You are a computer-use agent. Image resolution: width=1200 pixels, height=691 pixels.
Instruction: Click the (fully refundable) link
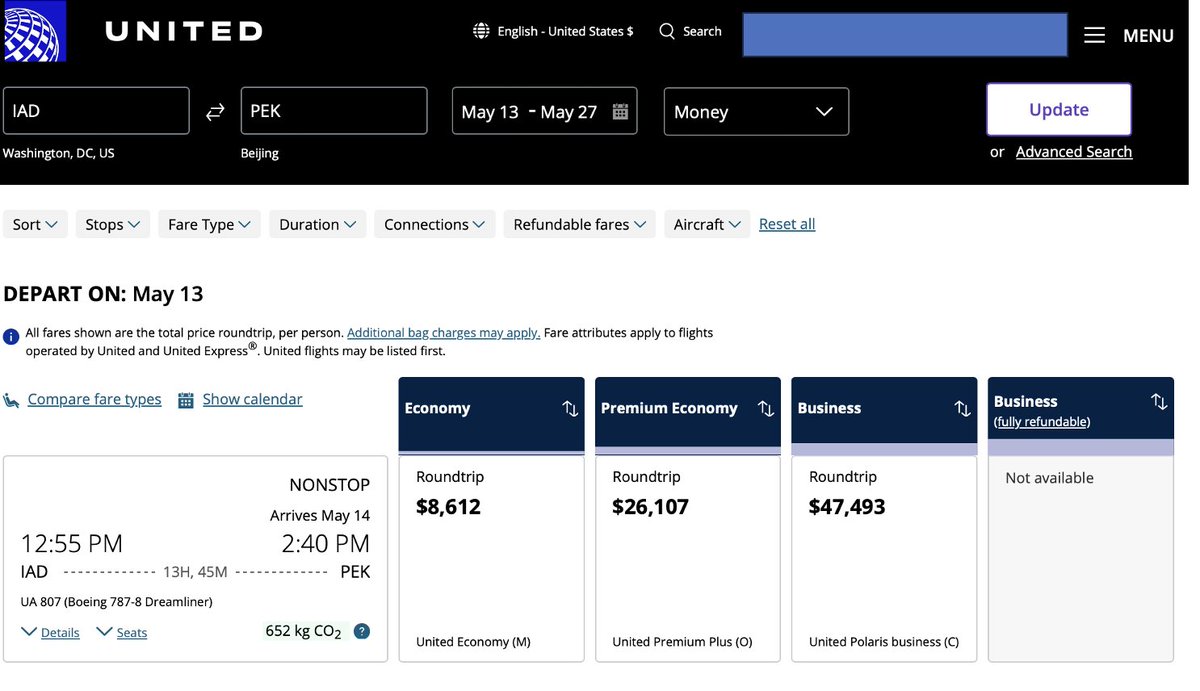tap(1042, 422)
